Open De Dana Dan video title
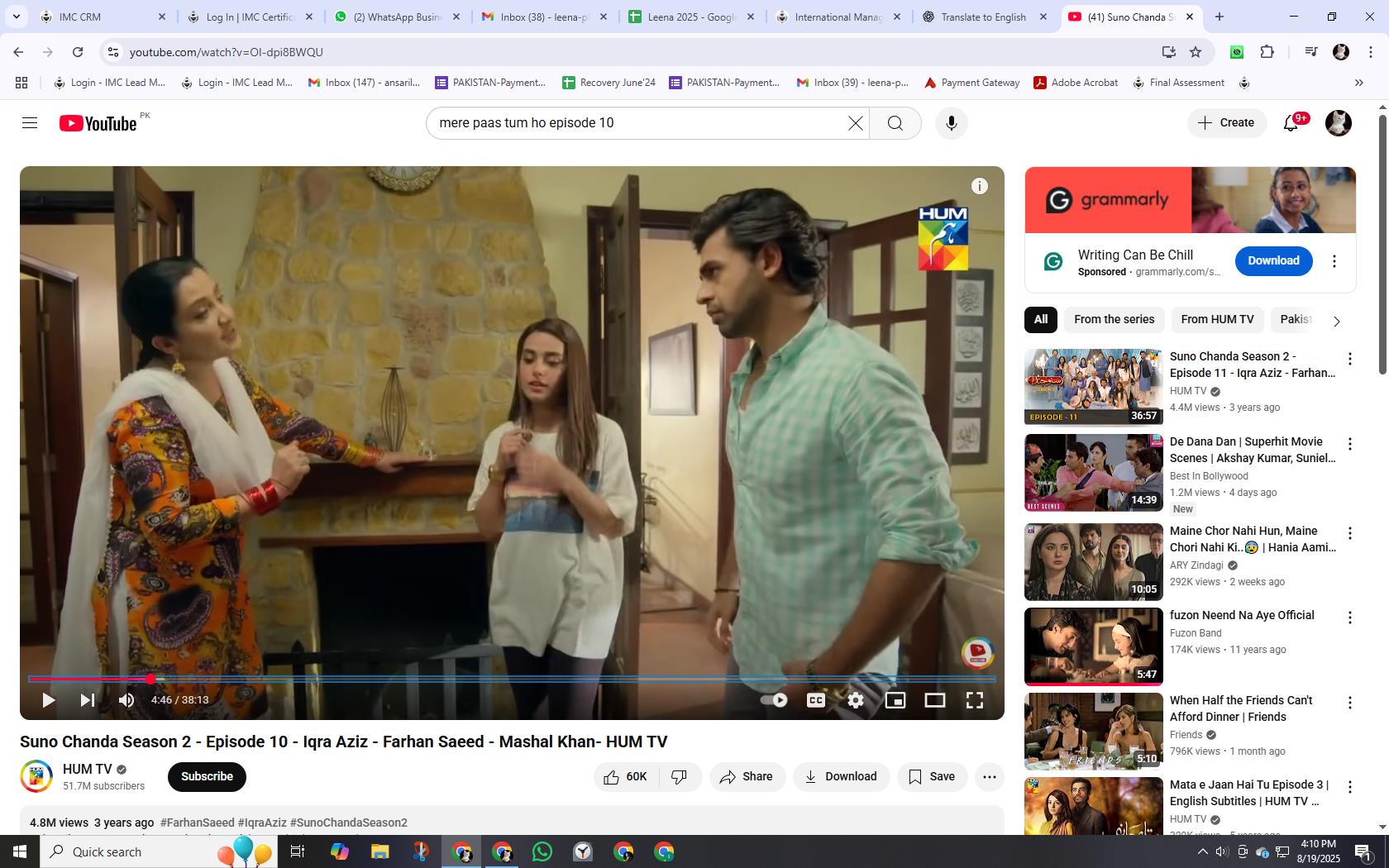The width and height of the screenshot is (1389, 868). point(1253,450)
